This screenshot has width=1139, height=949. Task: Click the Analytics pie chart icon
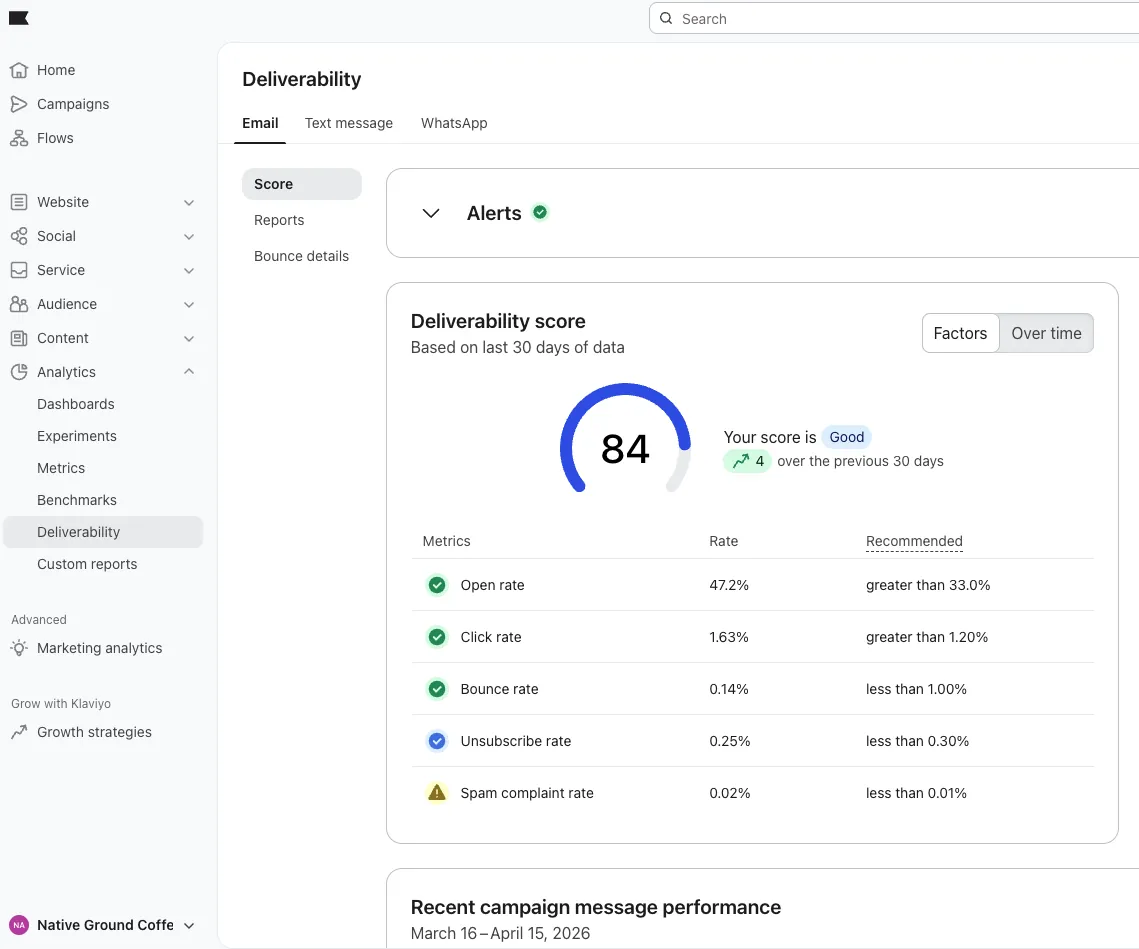click(x=19, y=372)
